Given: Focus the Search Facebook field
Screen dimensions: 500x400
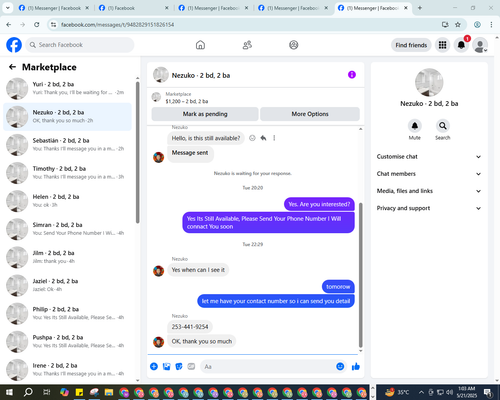Looking at the screenshot, I should [80, 45].
